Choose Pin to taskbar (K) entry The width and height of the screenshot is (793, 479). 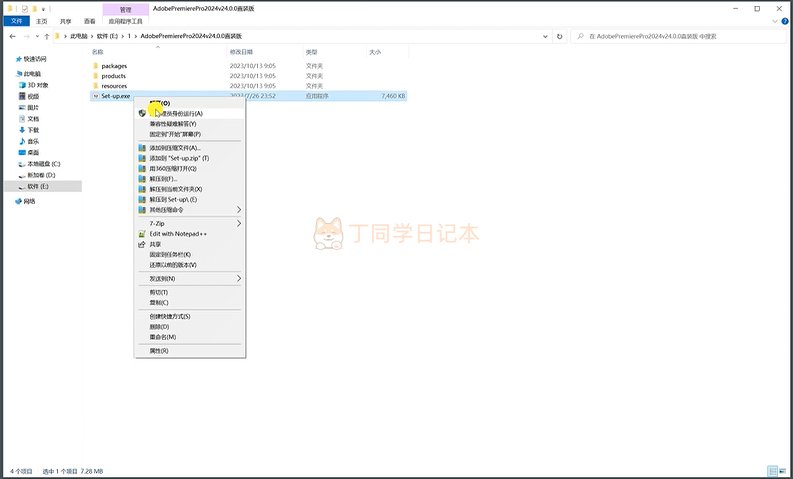coord(190,254)
